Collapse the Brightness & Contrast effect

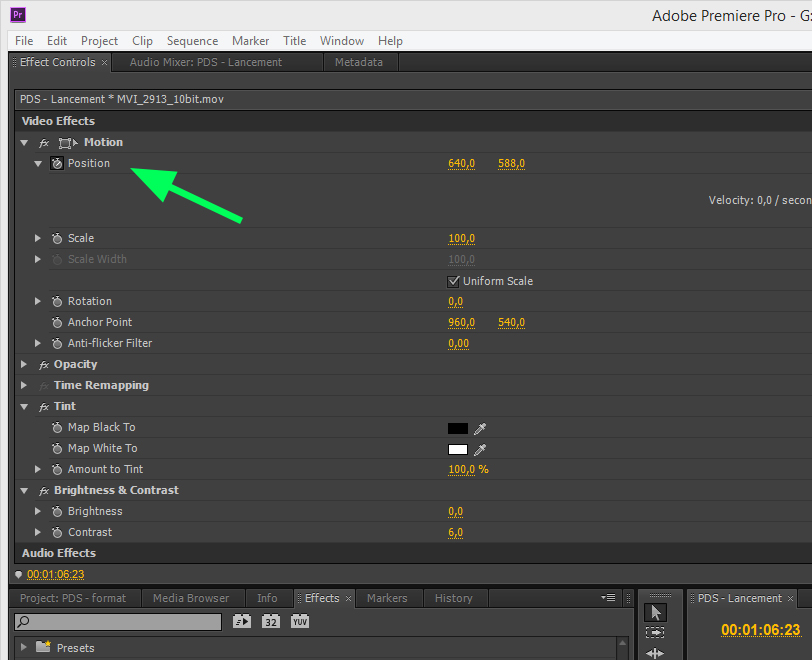(24, 491)
